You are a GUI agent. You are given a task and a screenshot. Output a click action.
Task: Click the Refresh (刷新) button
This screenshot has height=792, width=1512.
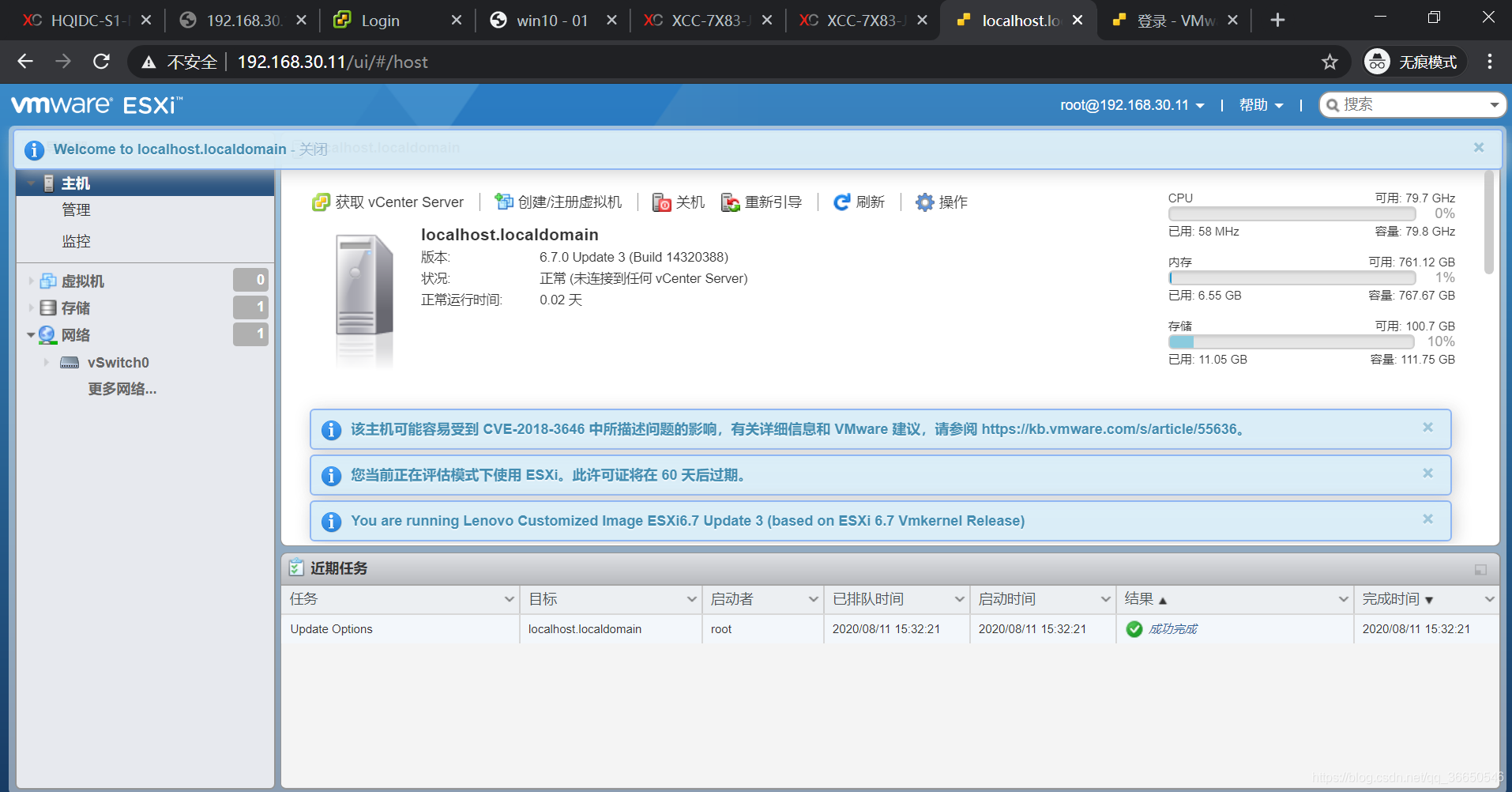[x=859, y=202]
